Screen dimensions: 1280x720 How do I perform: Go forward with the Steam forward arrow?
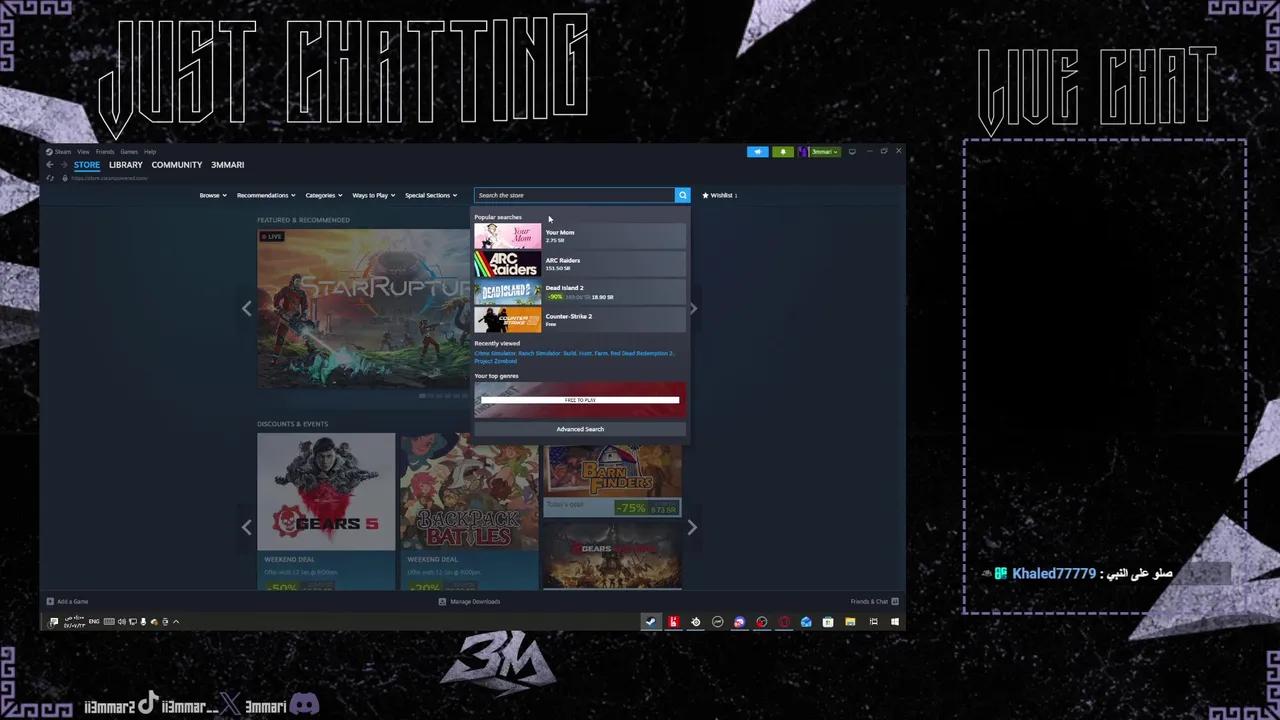pyautogui.click(x=64, y=165)
